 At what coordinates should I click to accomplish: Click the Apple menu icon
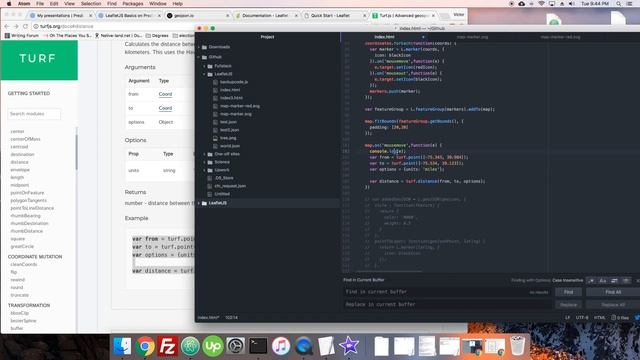tap(9, 4)
